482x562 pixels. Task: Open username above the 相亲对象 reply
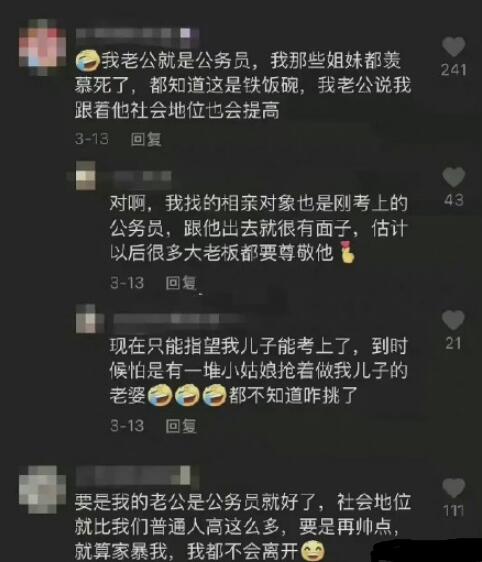point(134,176)
